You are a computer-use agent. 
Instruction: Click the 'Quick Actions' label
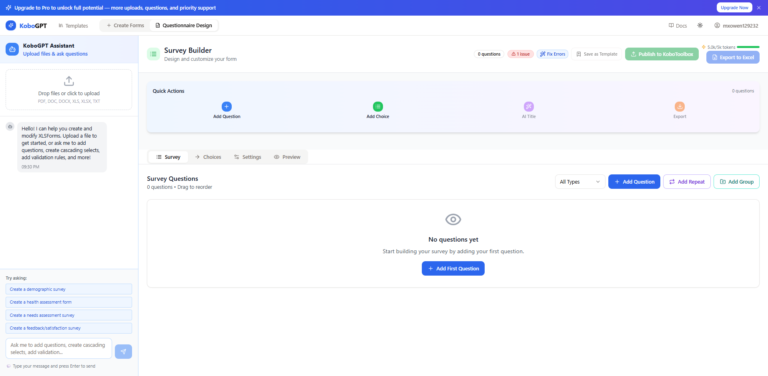click(x=168, y=91)
